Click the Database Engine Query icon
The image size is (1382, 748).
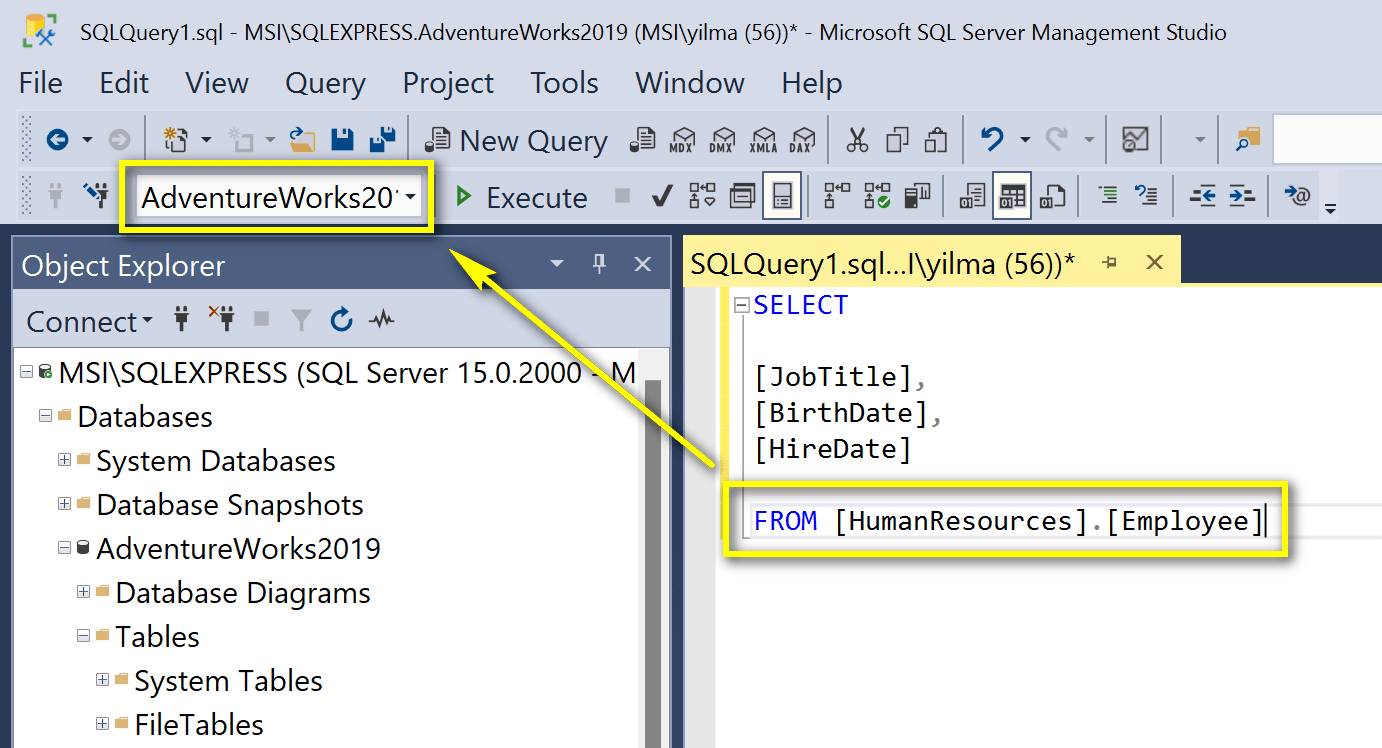pos(644,140)
